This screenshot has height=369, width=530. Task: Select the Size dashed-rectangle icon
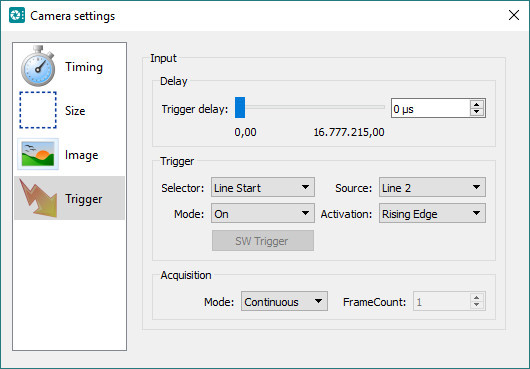(x=38, y=110)
